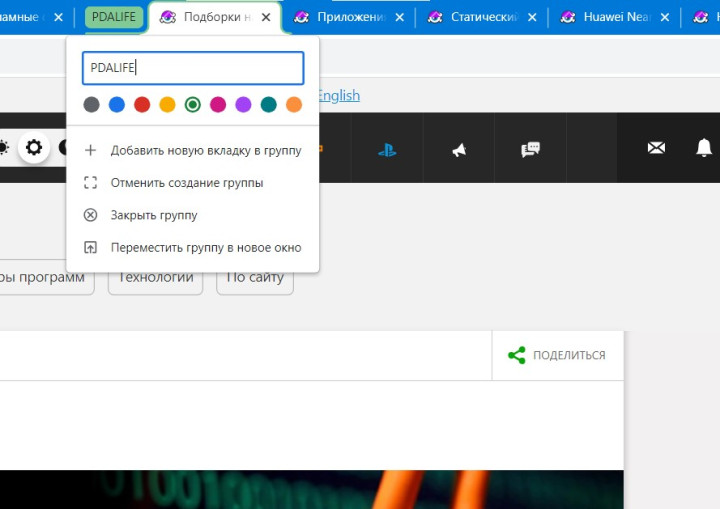Pick the orange group color
This screenshot has width=720, height=509.
click(x=294, y=104)
